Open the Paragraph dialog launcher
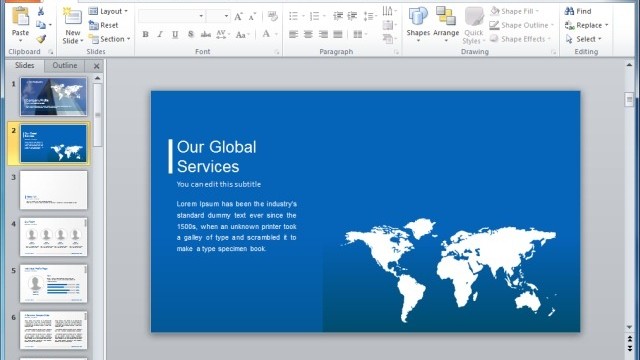This screenshot has height=360, width=640. [396, 52]
